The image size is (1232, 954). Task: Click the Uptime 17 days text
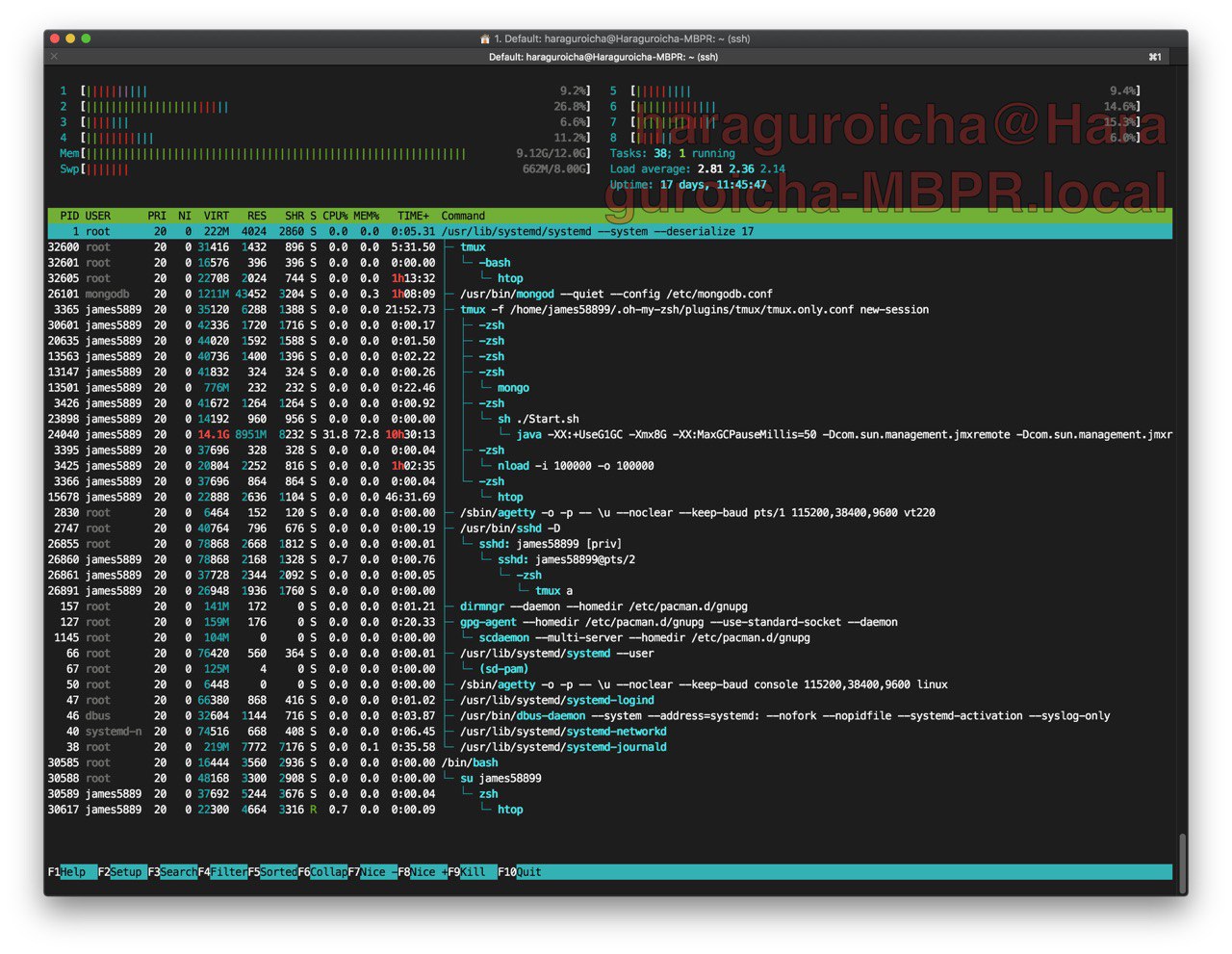tap(688, 185)
